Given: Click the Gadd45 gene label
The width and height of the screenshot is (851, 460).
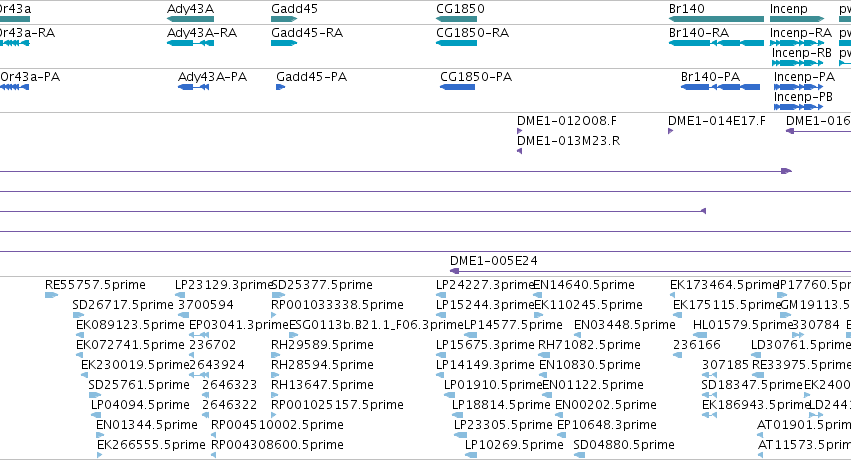Looking at the screenshot, I should 294,9.
